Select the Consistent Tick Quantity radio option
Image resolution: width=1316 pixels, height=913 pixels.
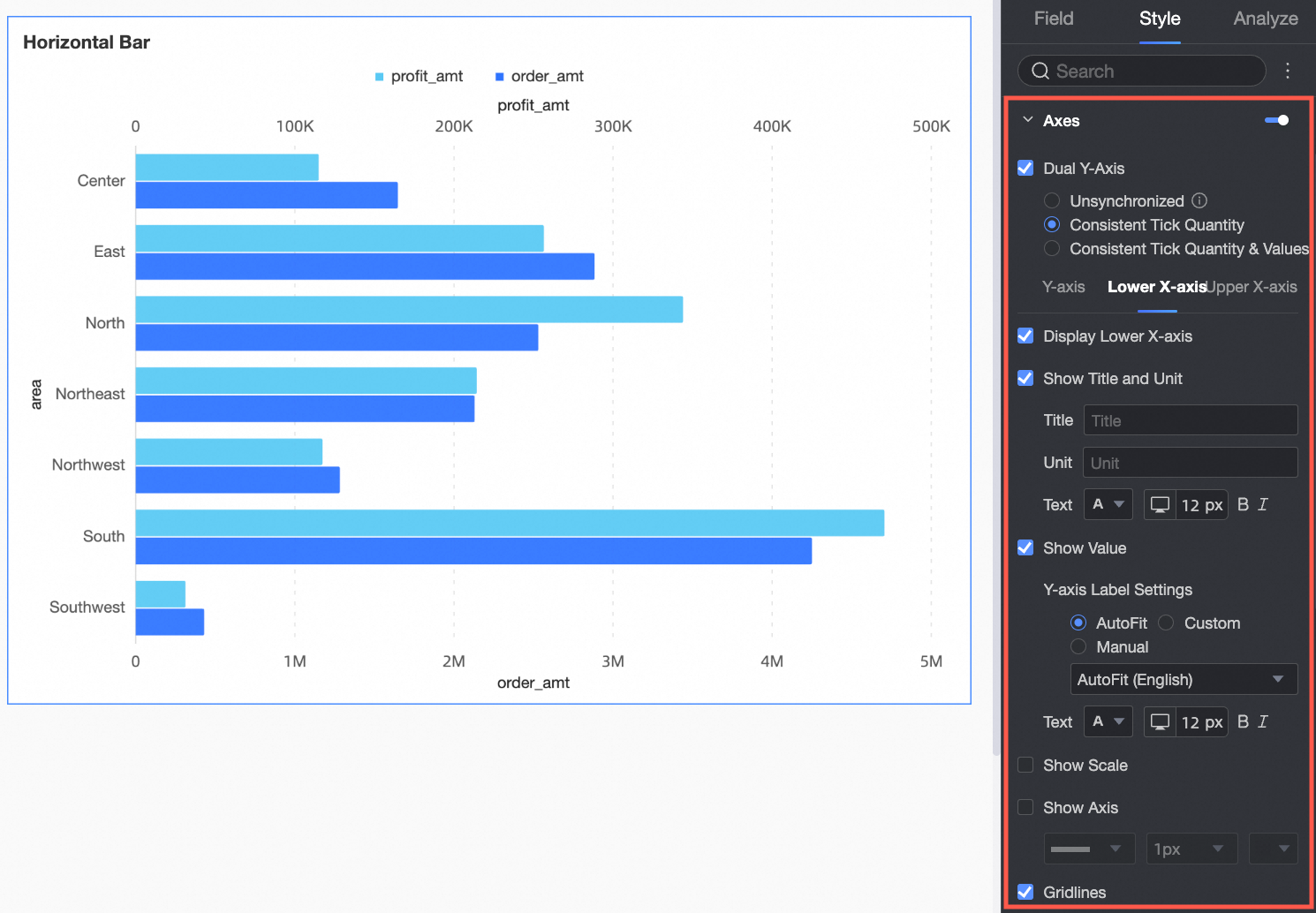(1052, 224)
